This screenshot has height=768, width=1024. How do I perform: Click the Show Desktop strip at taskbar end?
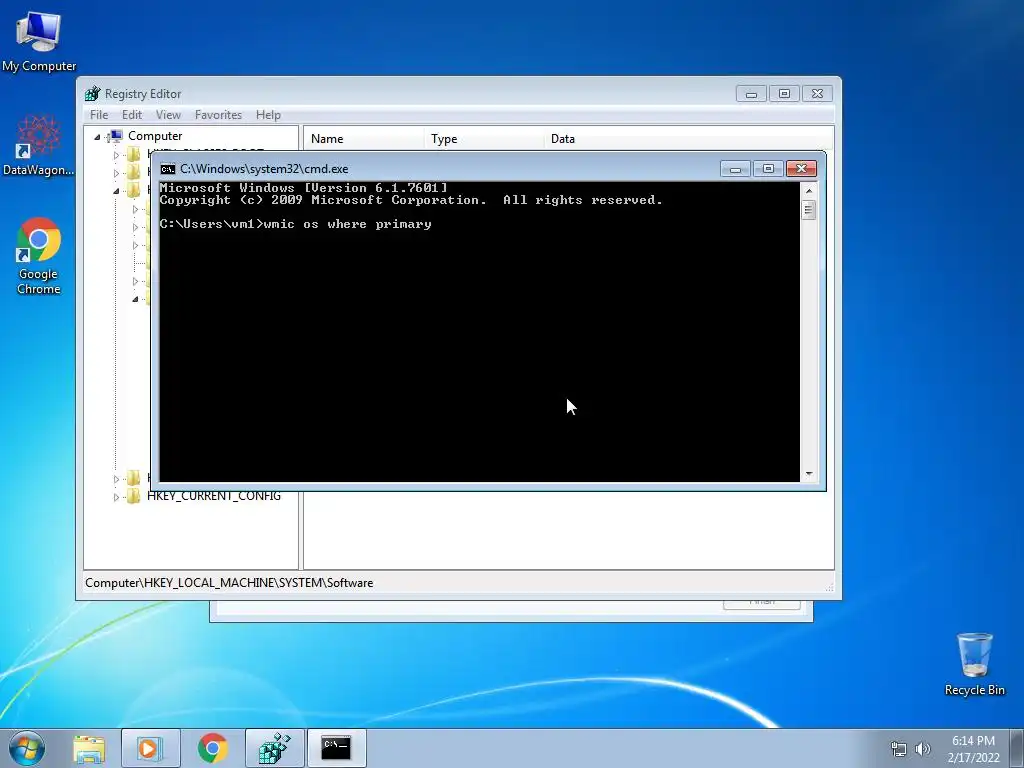point(1017,749)
